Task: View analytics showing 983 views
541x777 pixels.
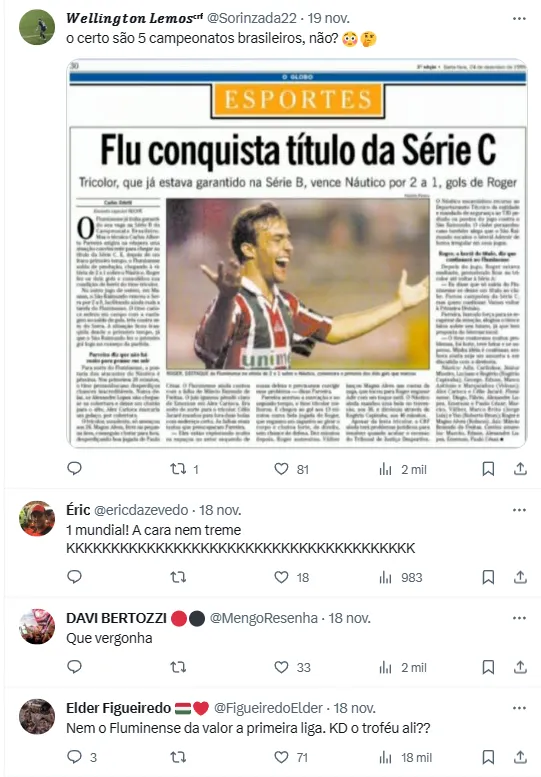Action: click(x=400, y=577)
